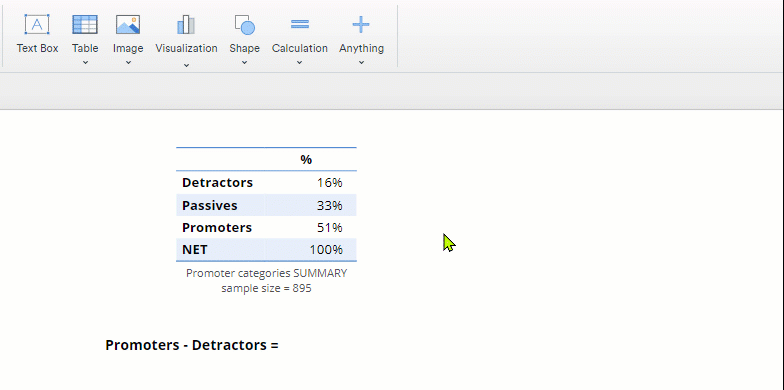
Task: Select the % column header
Action: pyautogui.click(x=306, y=160)
